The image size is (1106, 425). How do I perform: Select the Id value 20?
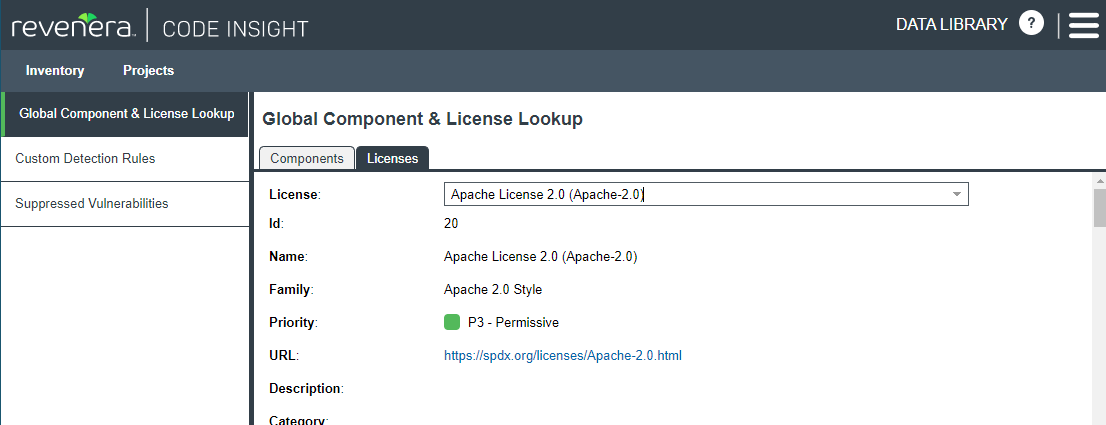point(451,224)
